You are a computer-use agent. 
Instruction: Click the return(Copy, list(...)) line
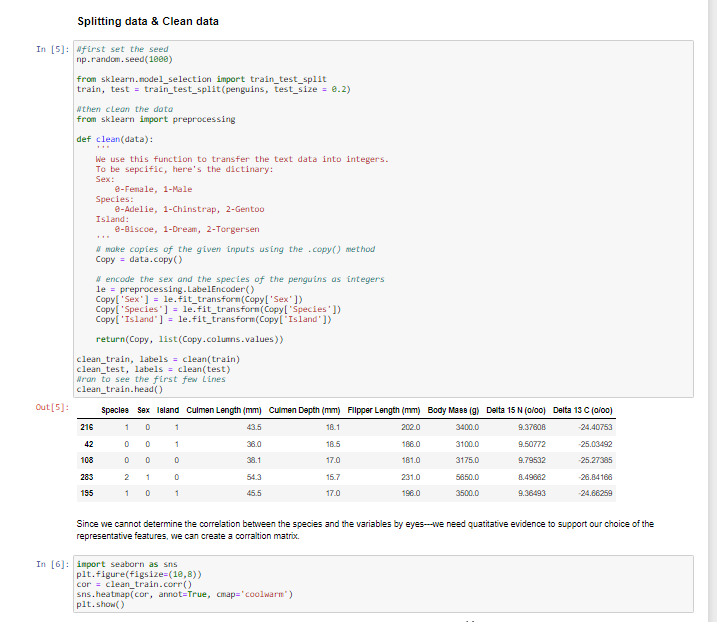[189, 339]
